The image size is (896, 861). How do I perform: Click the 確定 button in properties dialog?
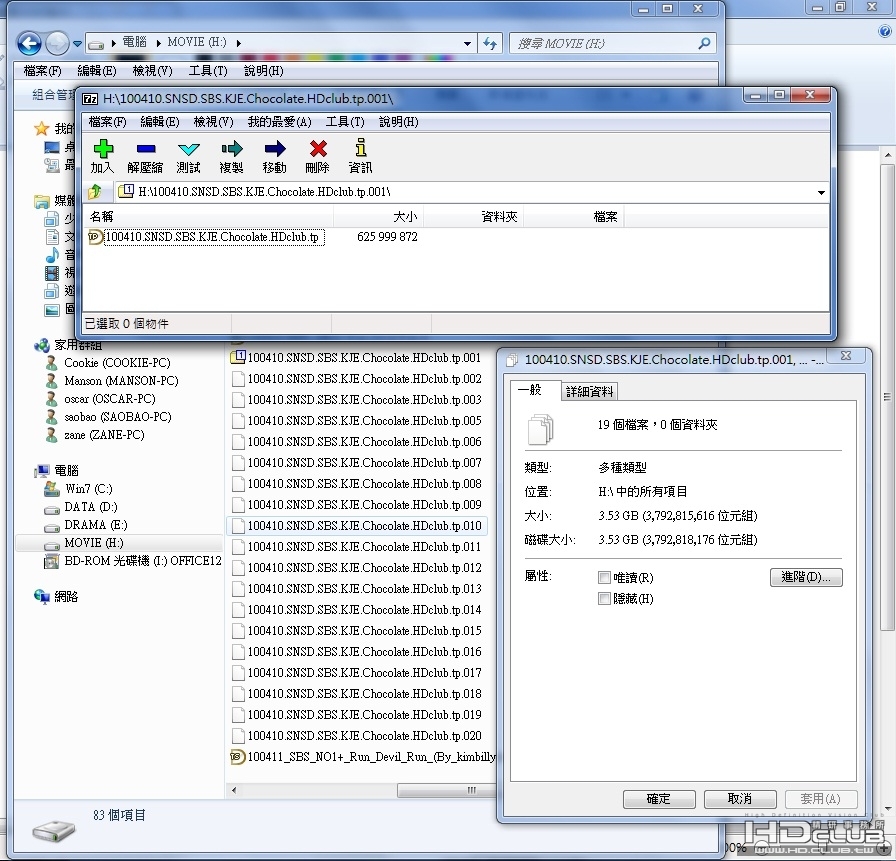[x=659, y=799]
